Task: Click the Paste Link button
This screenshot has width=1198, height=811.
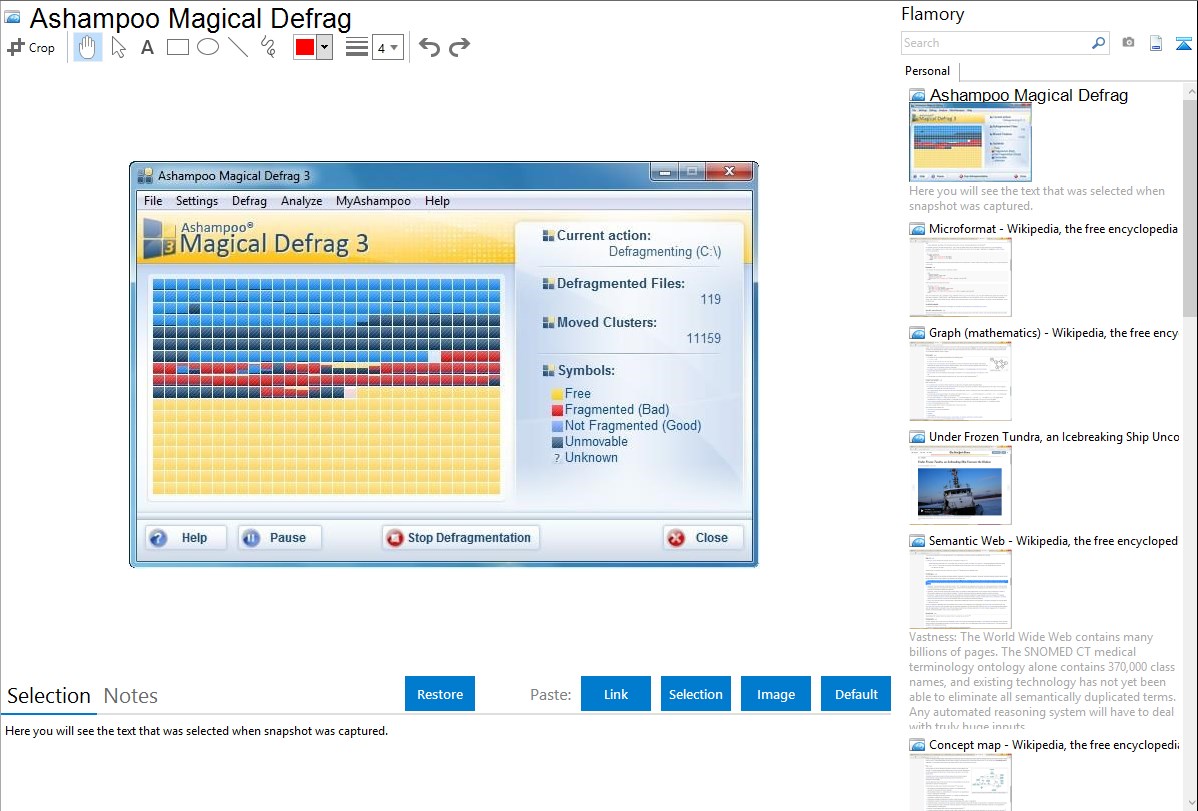Action: [616, 694]
